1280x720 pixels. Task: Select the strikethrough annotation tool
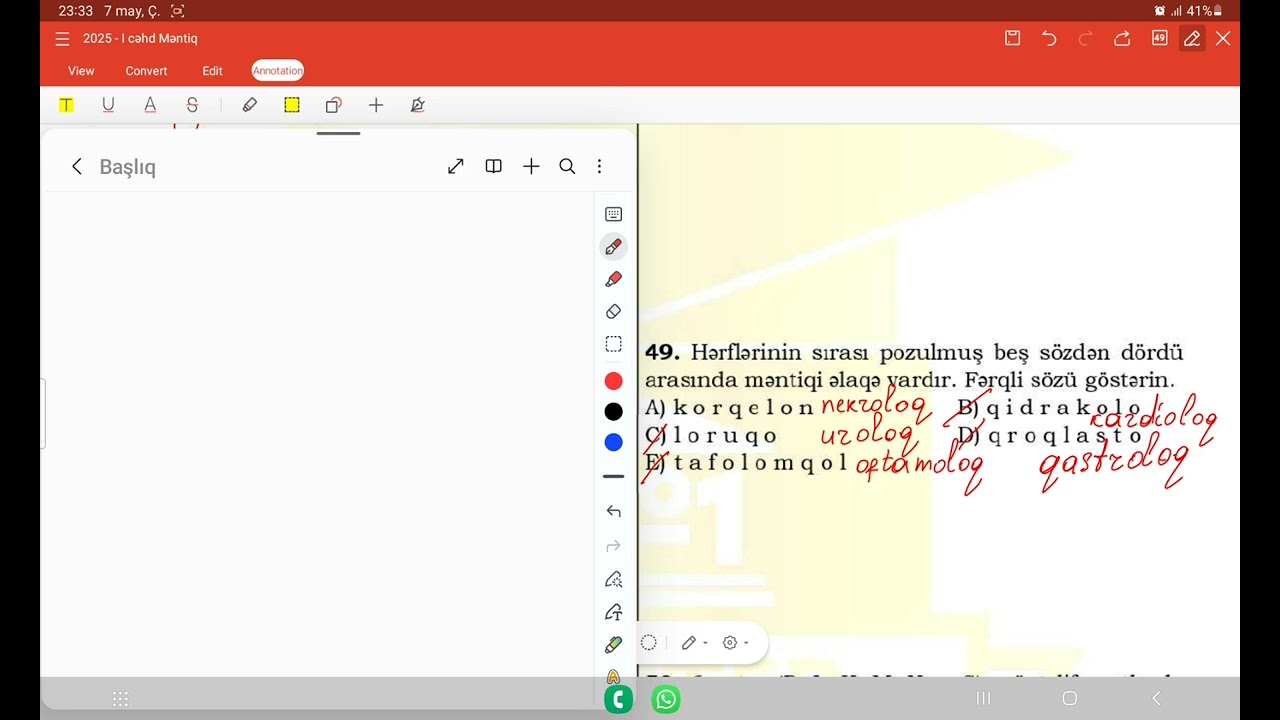pyautogui.click(x=192, y=105)
